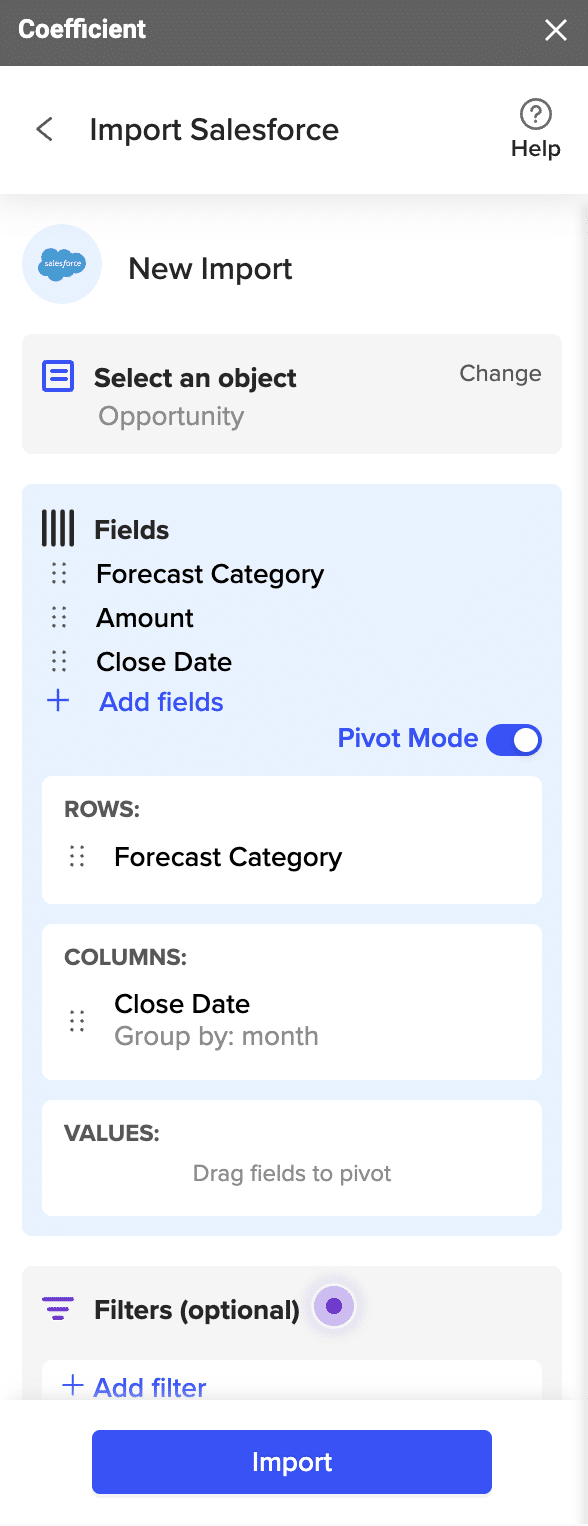Viewport: 588px width, 1526px height.
Task: Select Close Date in the Columns box
Action: coord(182,1004)
